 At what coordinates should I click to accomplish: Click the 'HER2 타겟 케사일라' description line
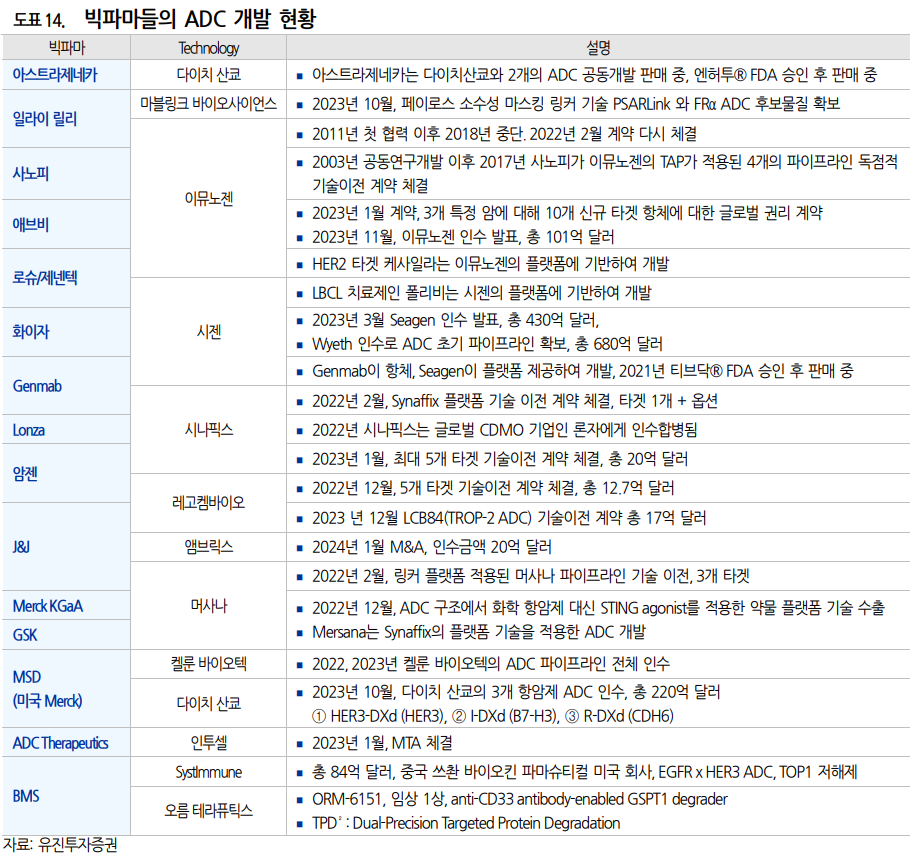coord(490,264)
